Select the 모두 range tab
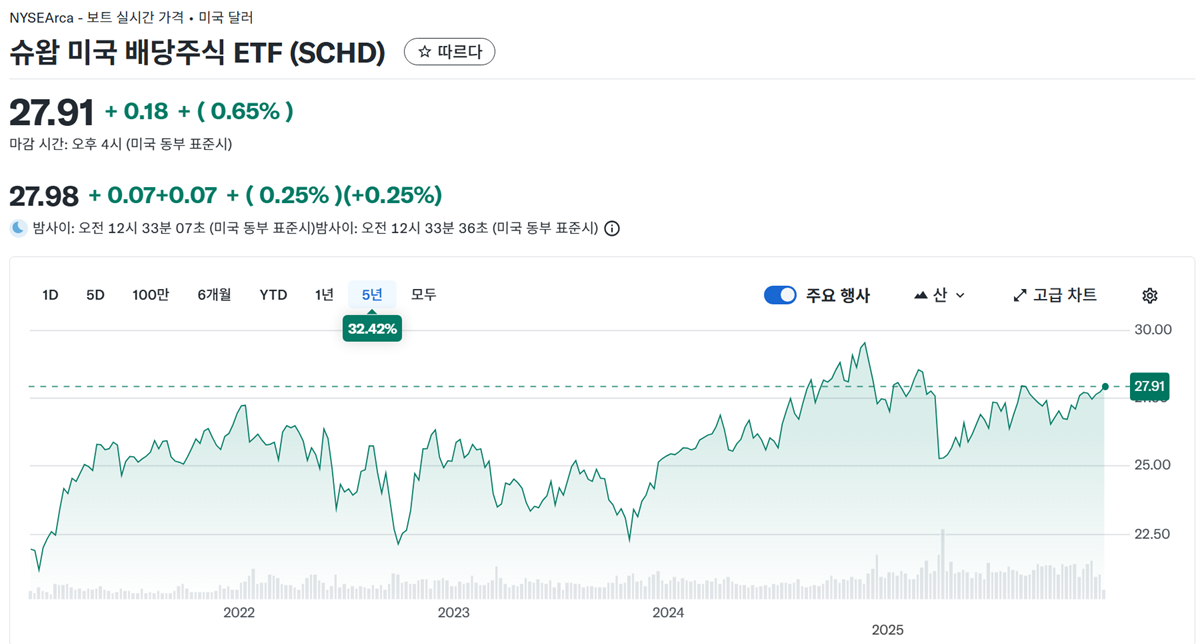This screenshot has width=1200, height=644. [424, 295]
